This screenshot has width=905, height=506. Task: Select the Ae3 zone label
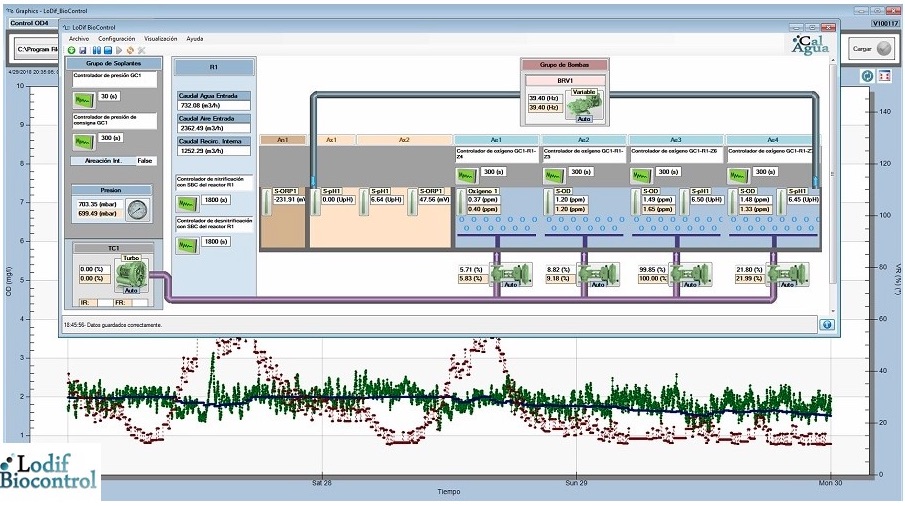click(675, 140)
